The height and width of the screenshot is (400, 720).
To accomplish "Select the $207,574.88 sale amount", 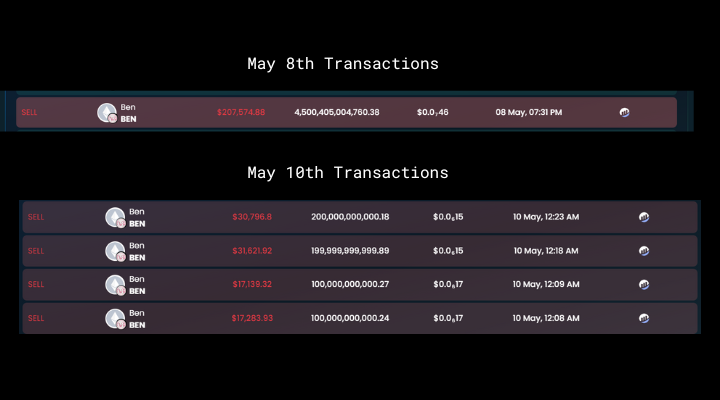I will pyautogui.click(x=241, y=112).
